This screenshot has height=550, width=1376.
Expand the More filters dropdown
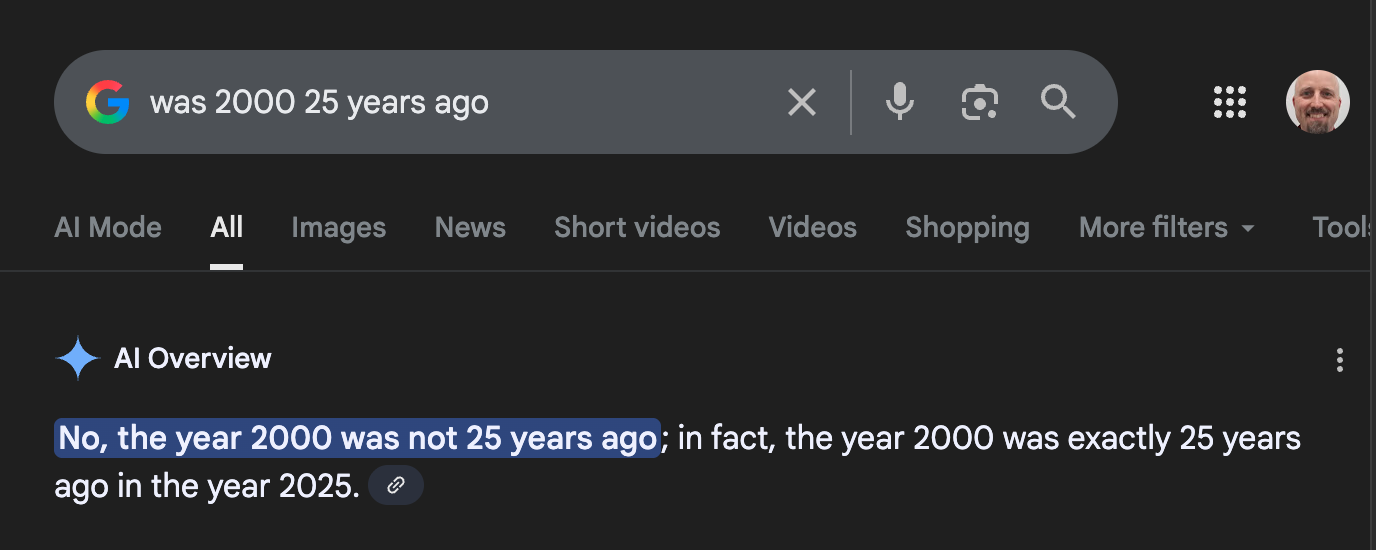tap(1167, 228)
